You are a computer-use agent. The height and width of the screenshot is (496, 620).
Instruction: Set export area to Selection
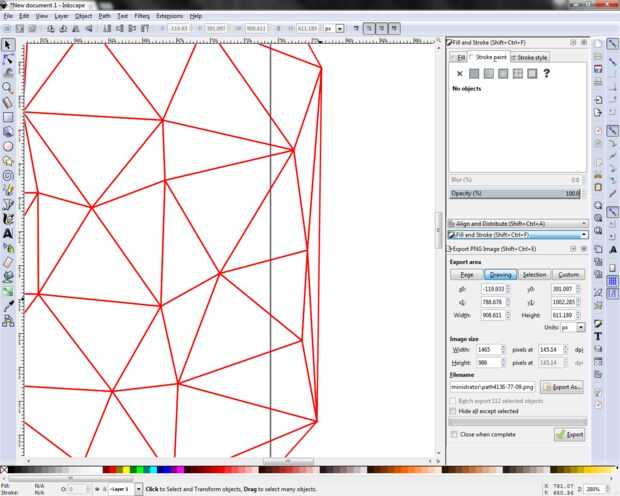(x=534, y=275)
